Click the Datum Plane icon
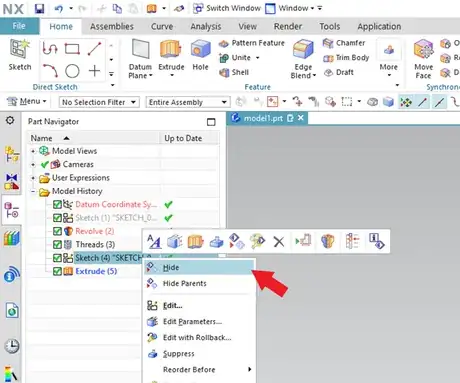This screenshot has height=383, width=460. pyautogui.click(x=140, y=49)
